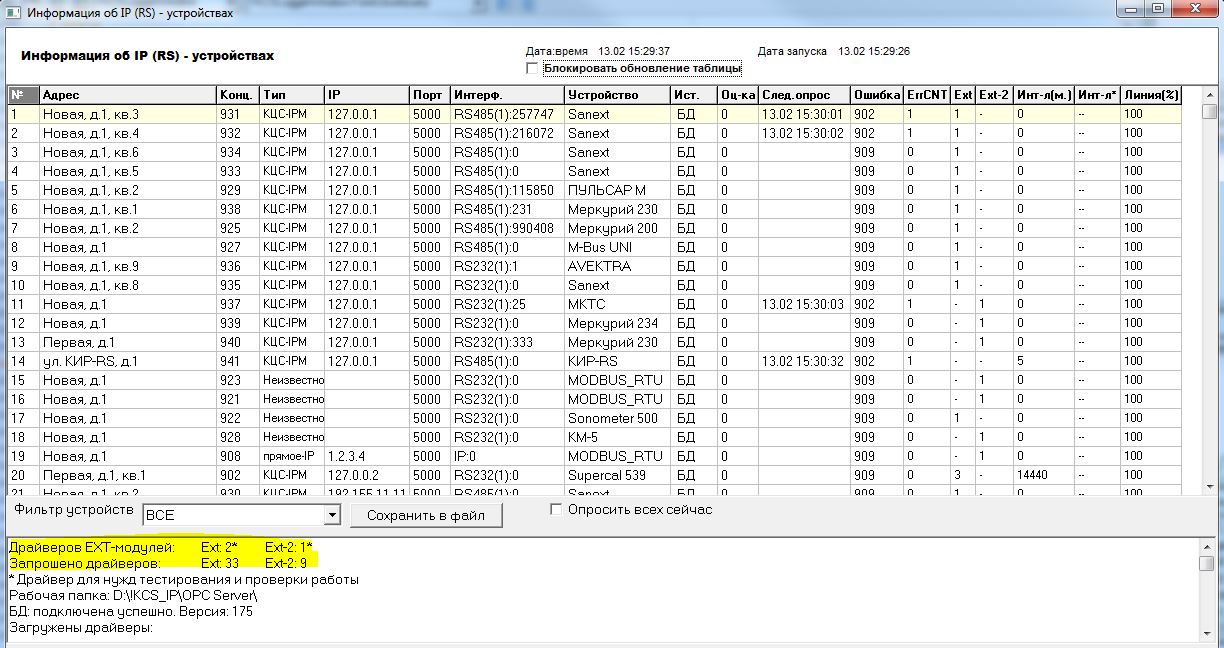This screenshot has height=648, width=1224.
Task: Enable the 'Блокировать обновление таблицы' checkbox
Action: 532,69
